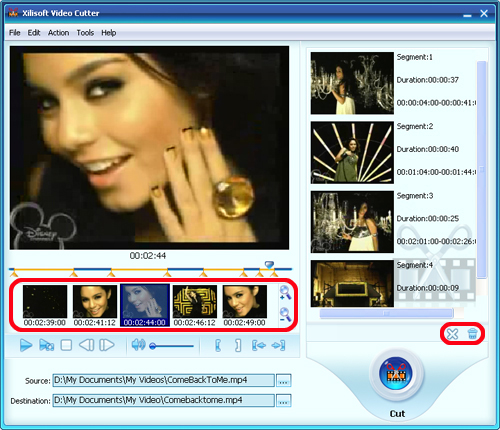Stop the video playback
The width and height of the screenshot is (500, 430).
66,345
